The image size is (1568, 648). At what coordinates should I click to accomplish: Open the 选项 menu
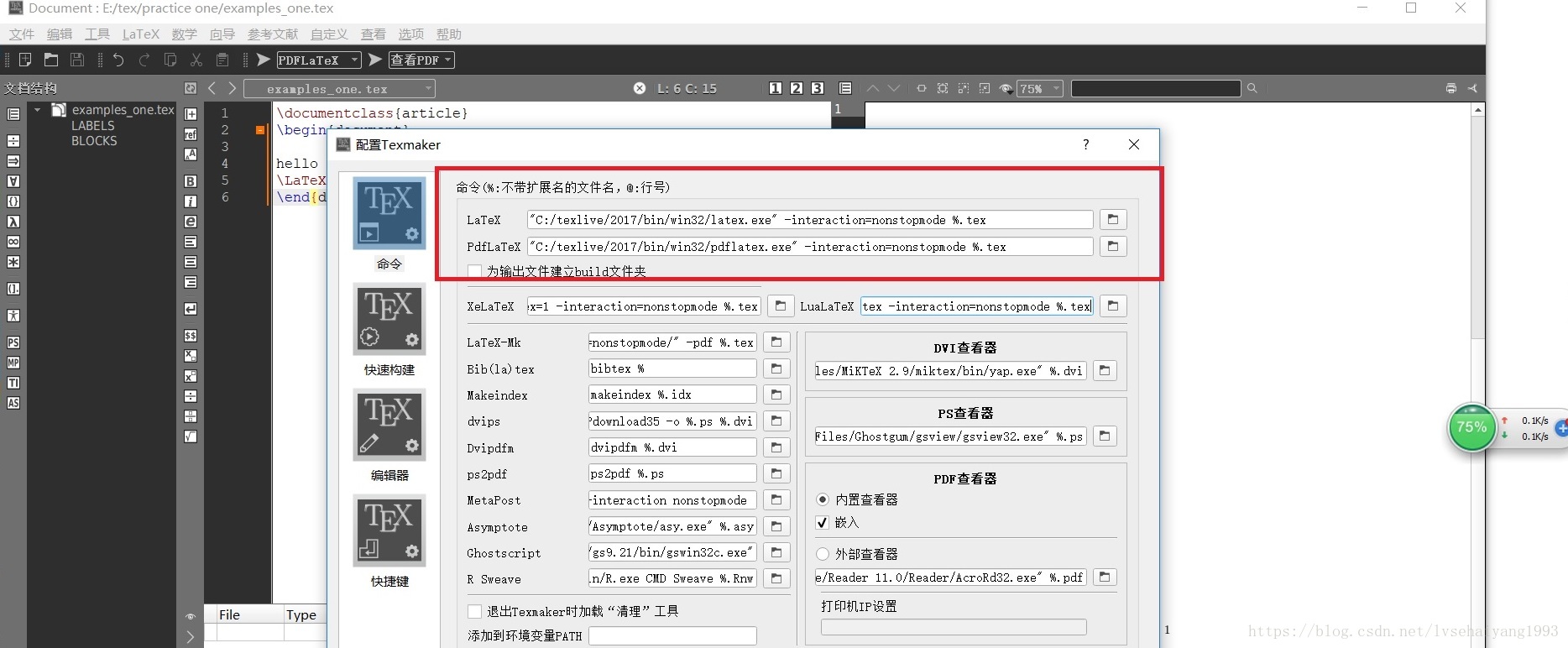(x=411, y=34)
